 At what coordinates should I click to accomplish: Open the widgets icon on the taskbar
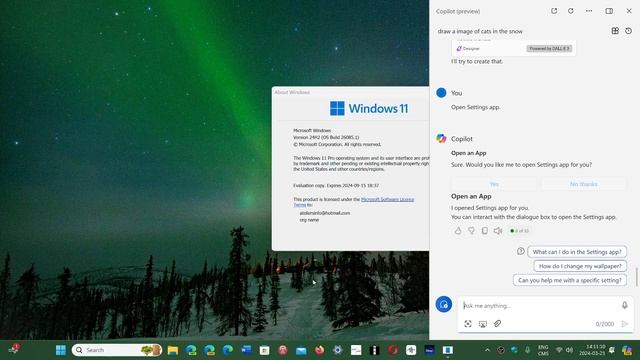coord(13,349)
